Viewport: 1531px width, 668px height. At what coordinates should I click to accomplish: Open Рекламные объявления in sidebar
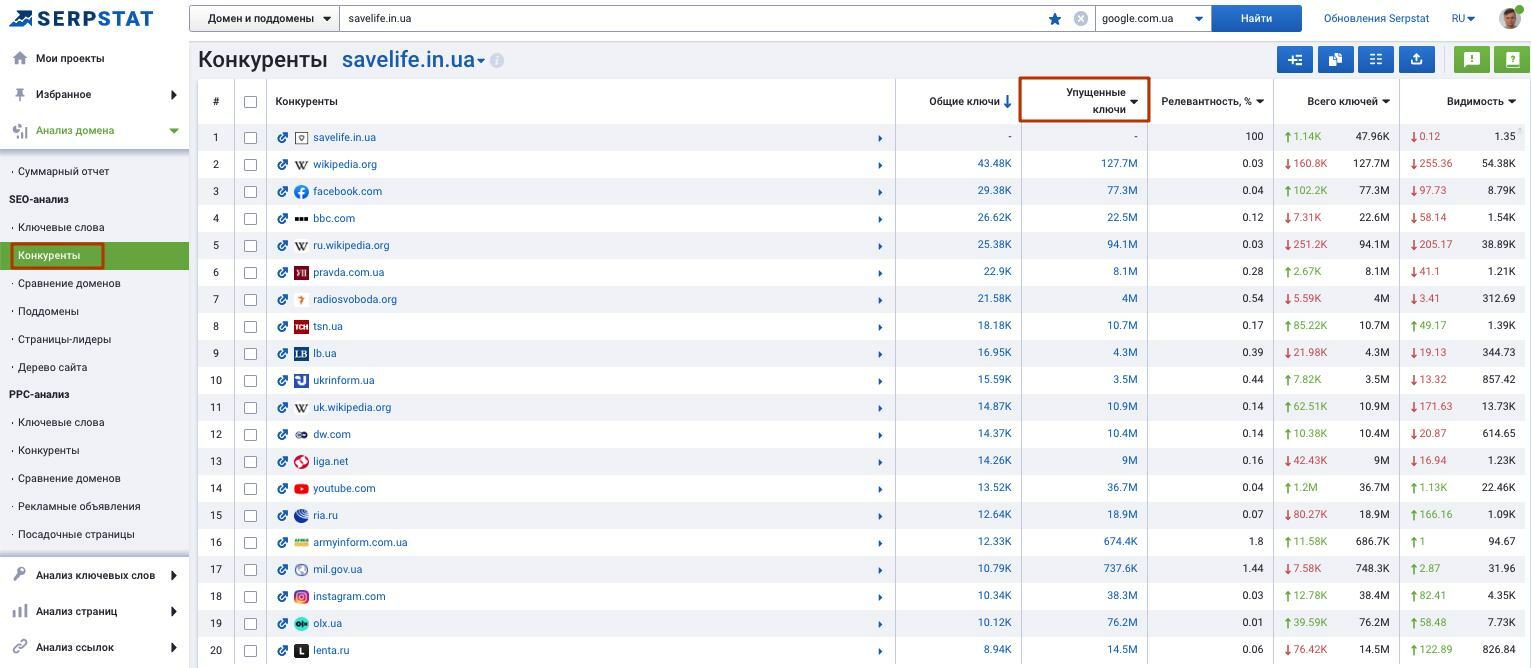(79, 506)
